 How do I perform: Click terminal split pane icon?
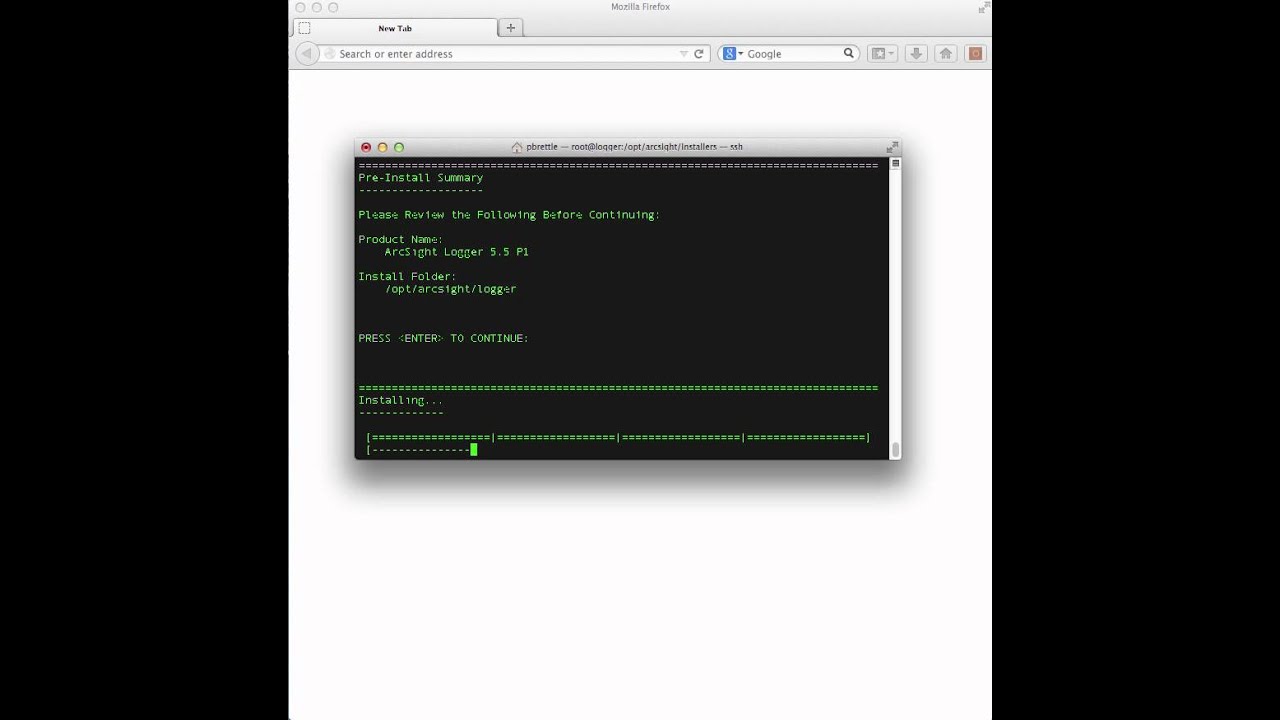[x=895, y=163]
